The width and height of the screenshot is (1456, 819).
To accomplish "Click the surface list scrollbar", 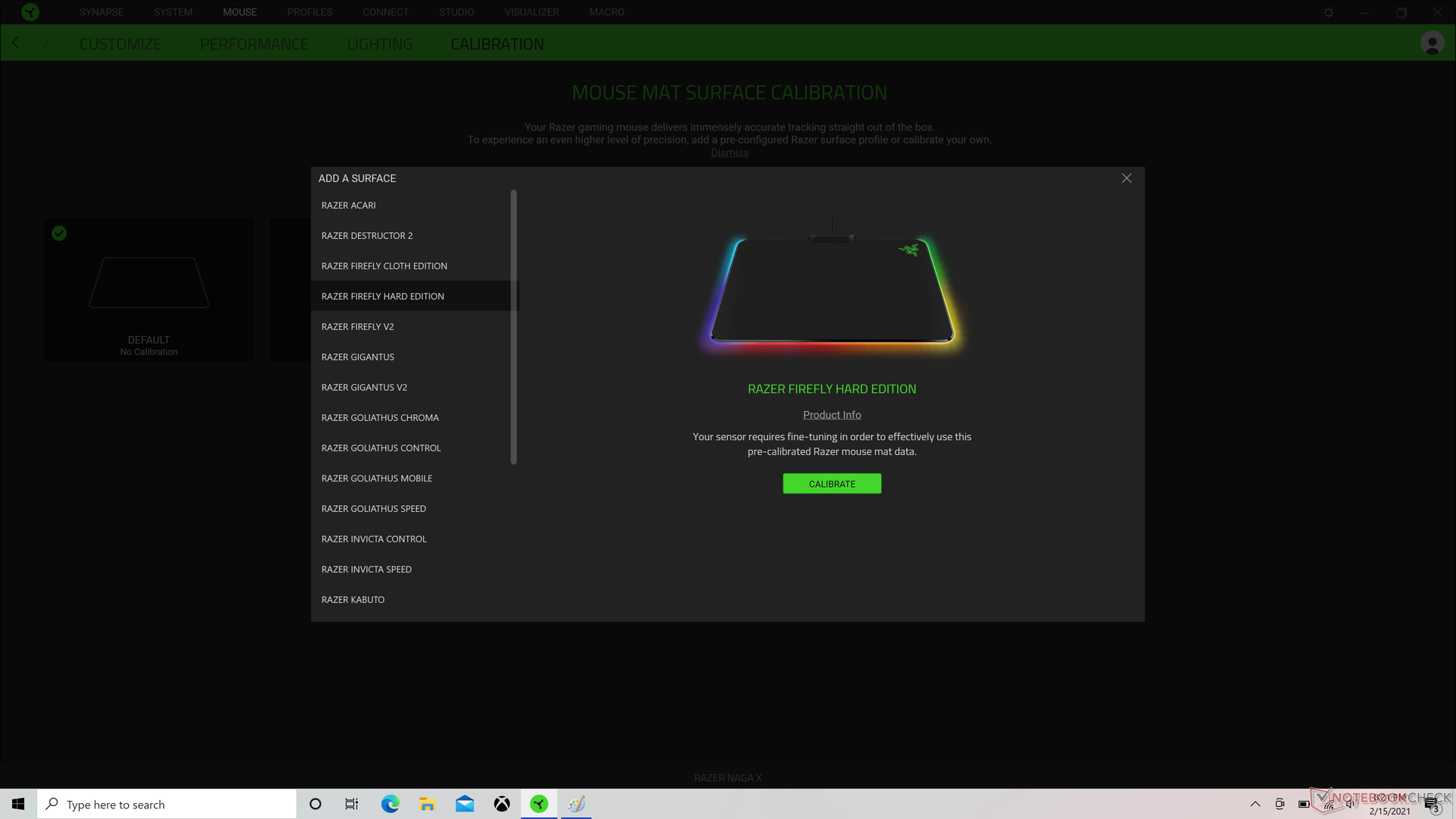I will 514,327.
